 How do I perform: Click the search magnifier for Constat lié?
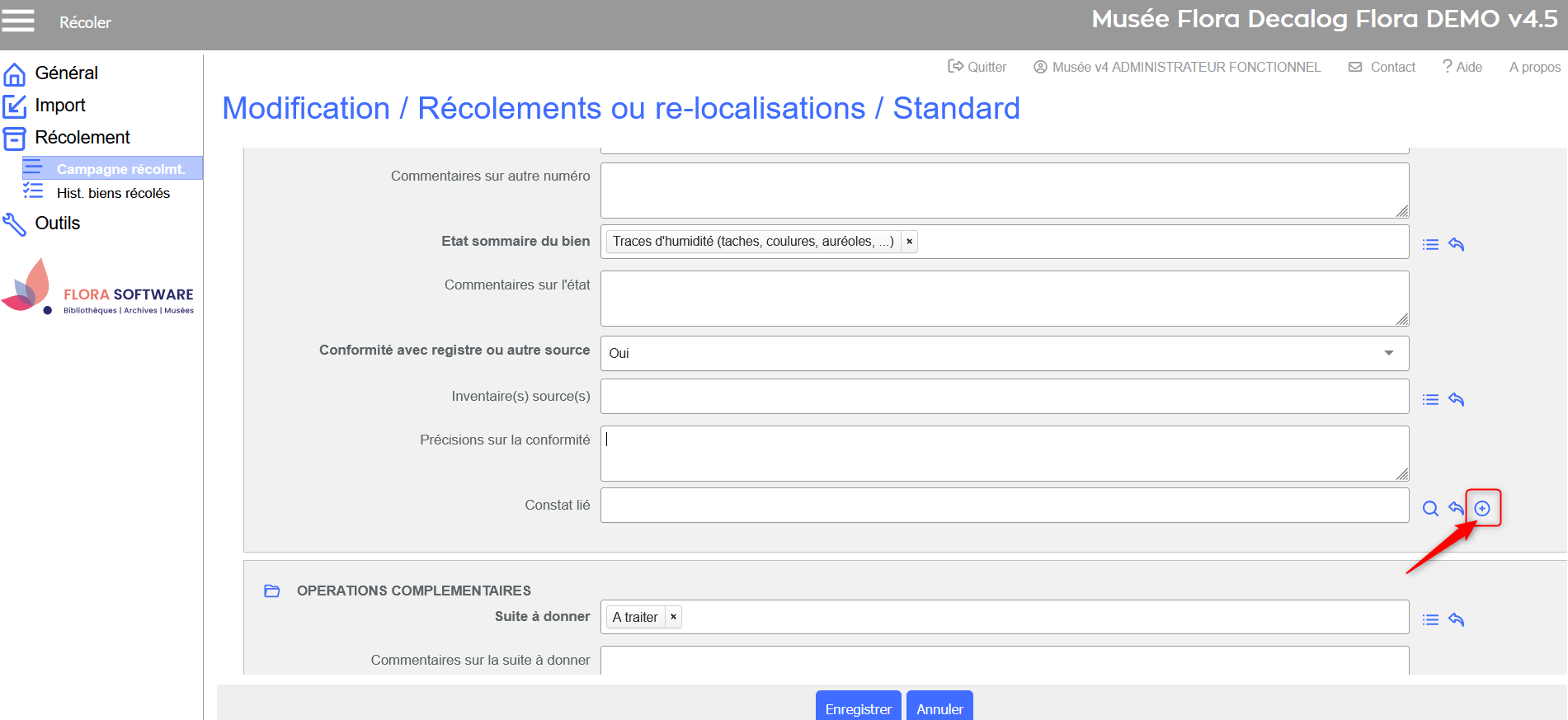(1430, 508)
